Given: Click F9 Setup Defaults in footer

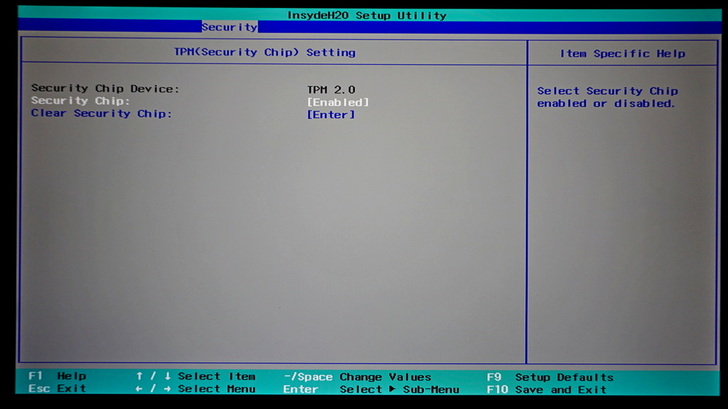Looking at the screenshot, I should [550, 377].
